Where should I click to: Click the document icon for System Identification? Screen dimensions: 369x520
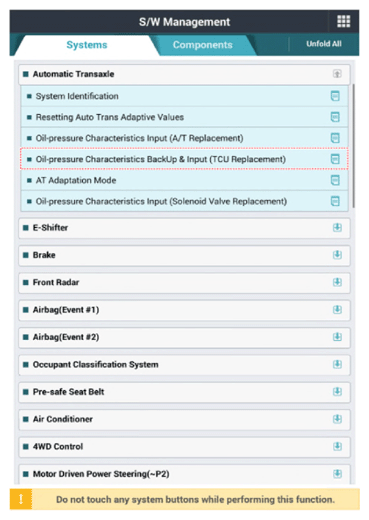335,96
